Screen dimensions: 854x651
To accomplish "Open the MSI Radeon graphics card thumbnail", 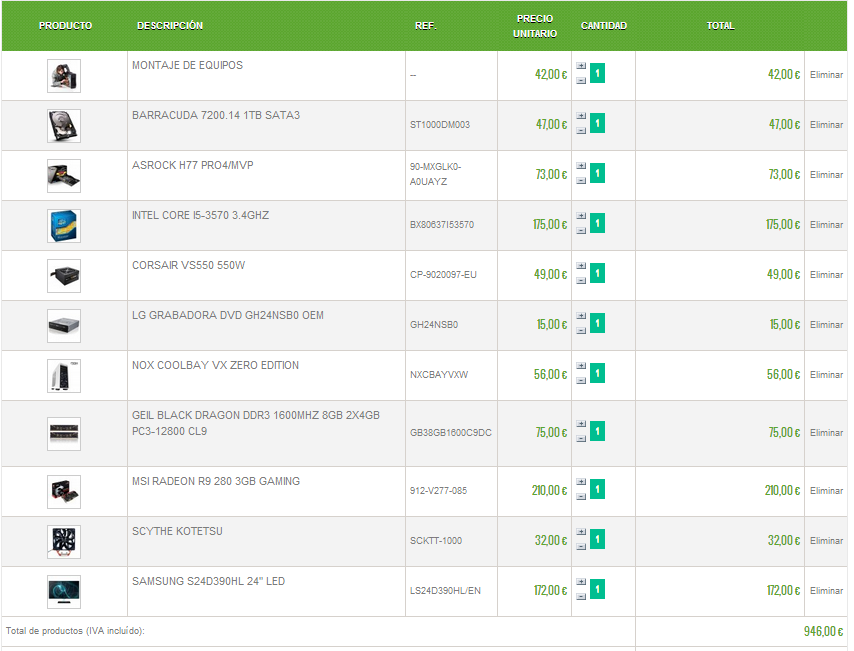I will [64, 493].
